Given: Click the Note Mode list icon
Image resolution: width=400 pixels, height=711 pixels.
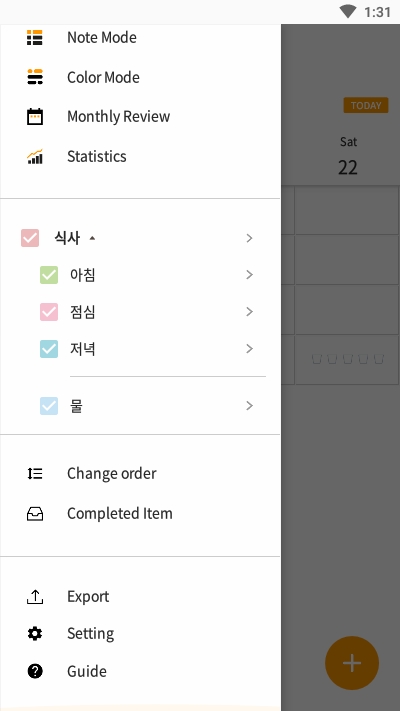Looking at the screenshot, I should point(34,37).
